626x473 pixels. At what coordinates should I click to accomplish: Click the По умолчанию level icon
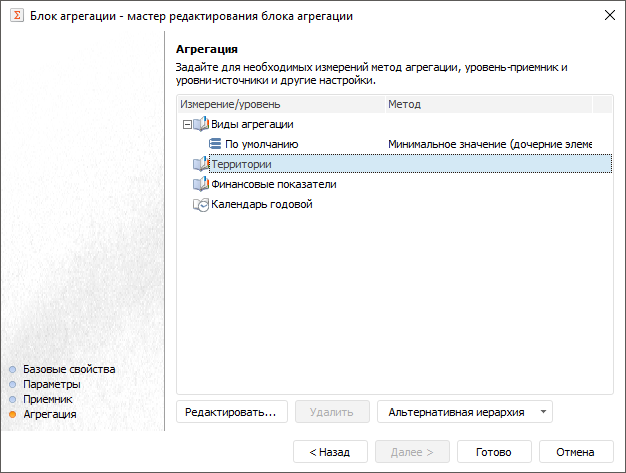tap(215, 144)
